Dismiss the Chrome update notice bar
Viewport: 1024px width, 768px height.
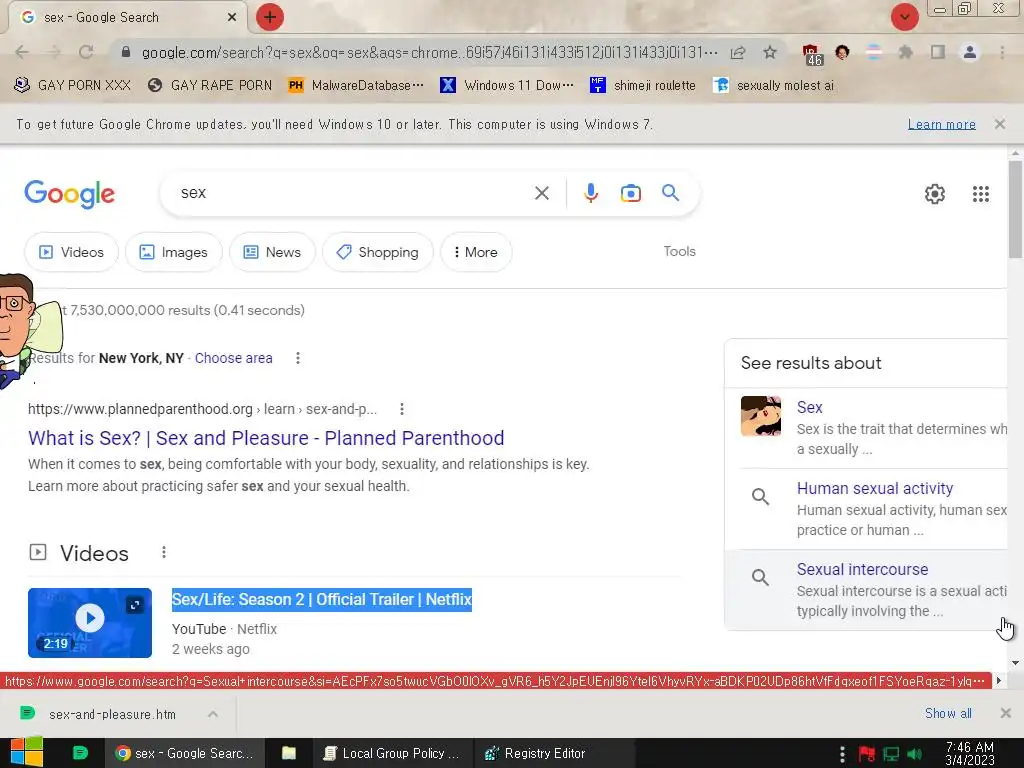coord(999,124)
